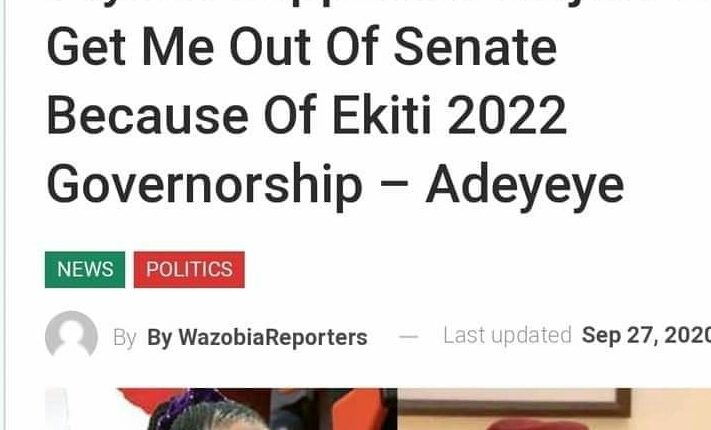Screen dimensions: 711x430
Task: Open the green NEWS category tag
Action: 85,269
